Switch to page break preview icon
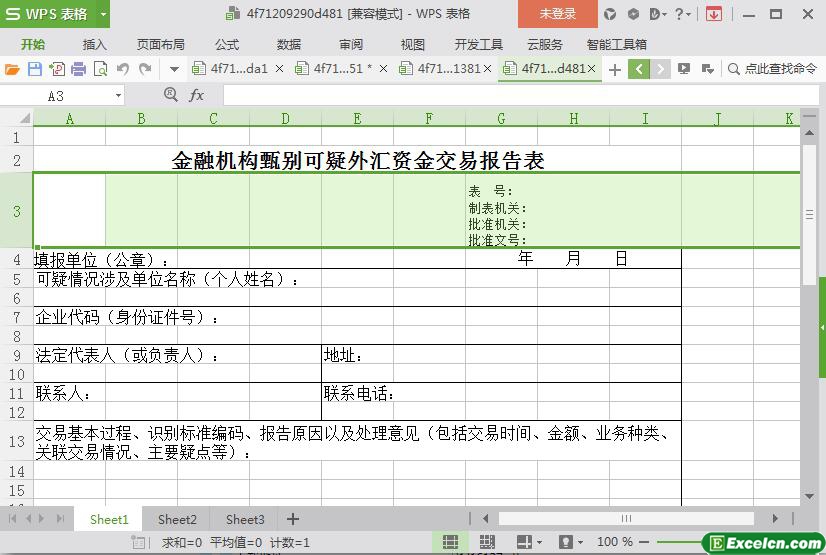The image size is (826, 555). coord(487,541)
